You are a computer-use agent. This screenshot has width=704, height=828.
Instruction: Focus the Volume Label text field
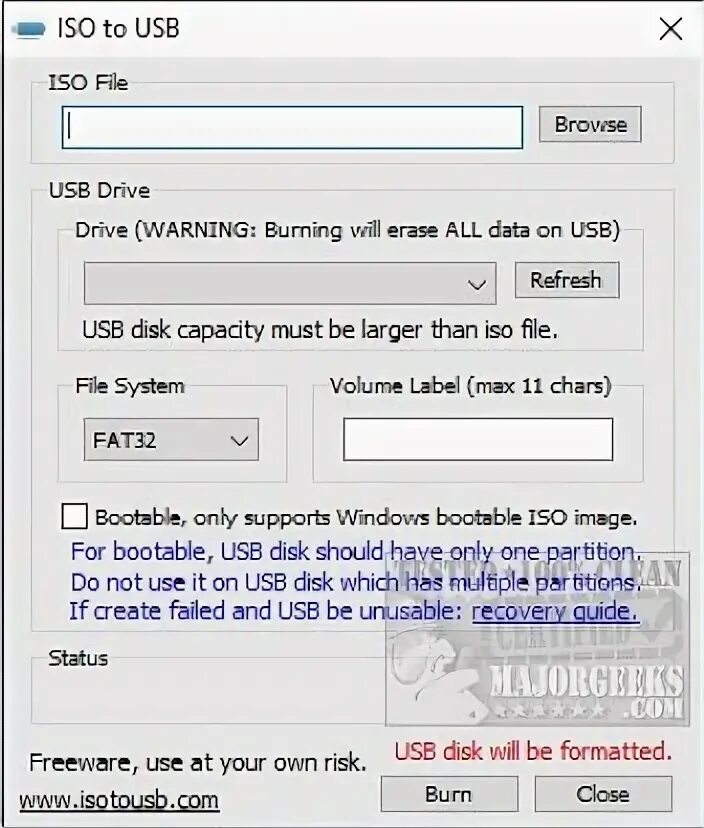click(x=478, y=439)
